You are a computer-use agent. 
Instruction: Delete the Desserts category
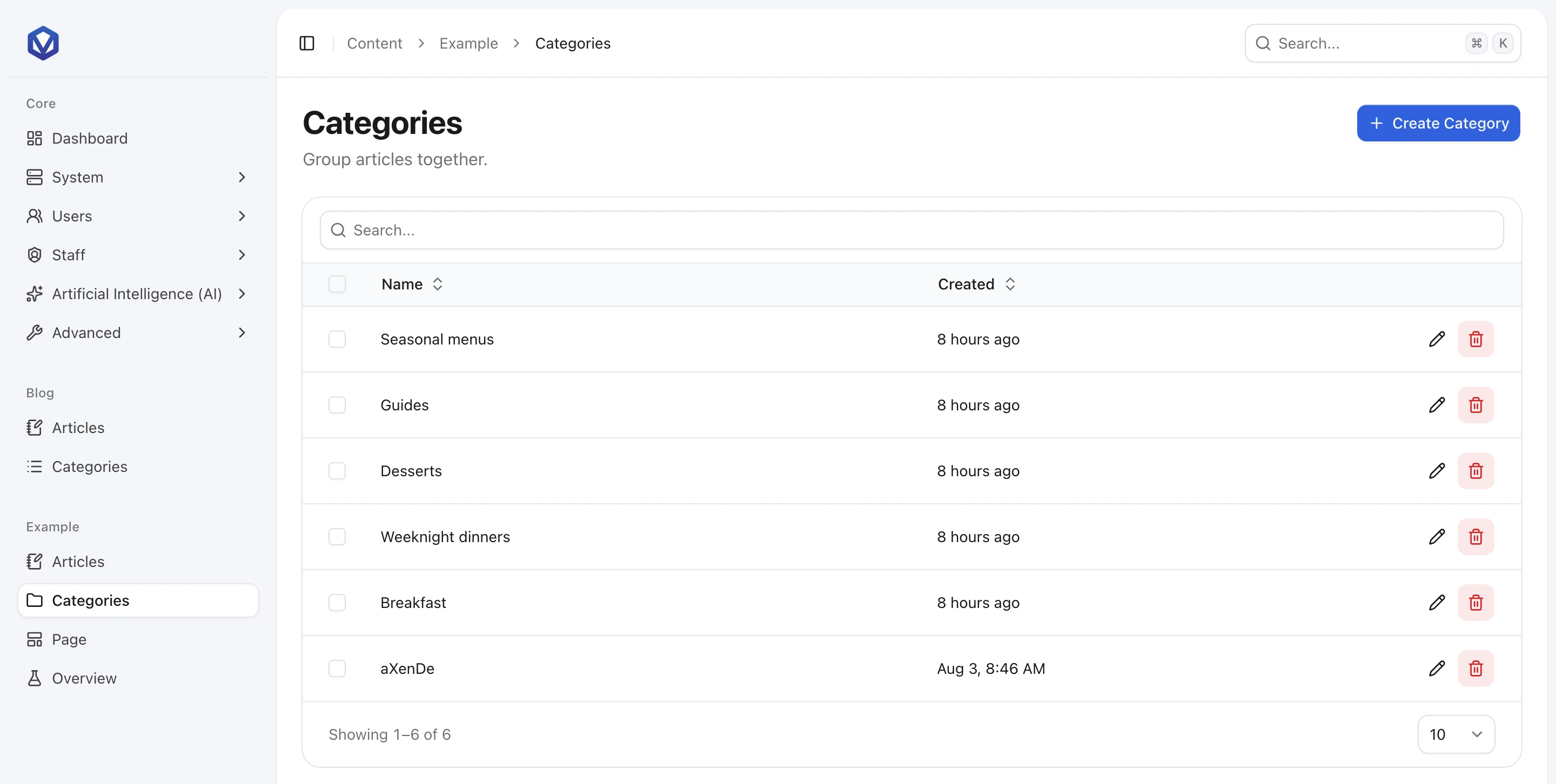(1475, 471)
